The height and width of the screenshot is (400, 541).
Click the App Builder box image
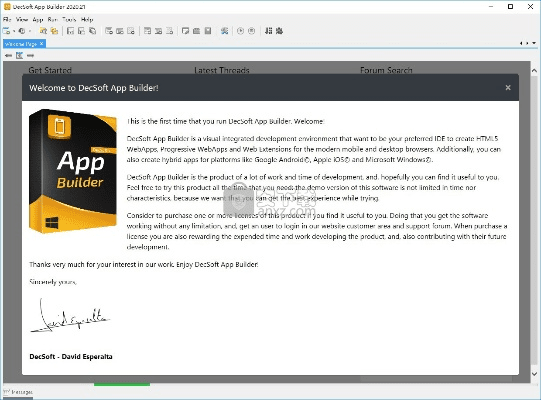point(73,171)
